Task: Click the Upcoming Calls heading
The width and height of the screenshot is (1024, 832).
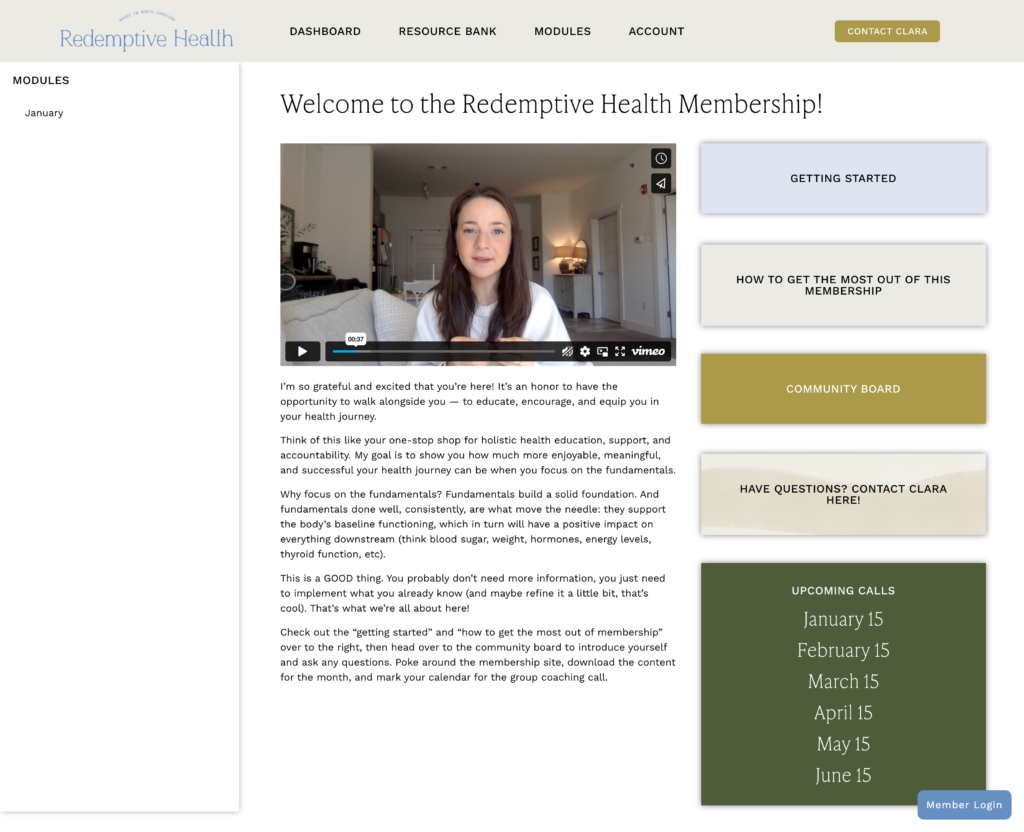Action: point(843,590)
